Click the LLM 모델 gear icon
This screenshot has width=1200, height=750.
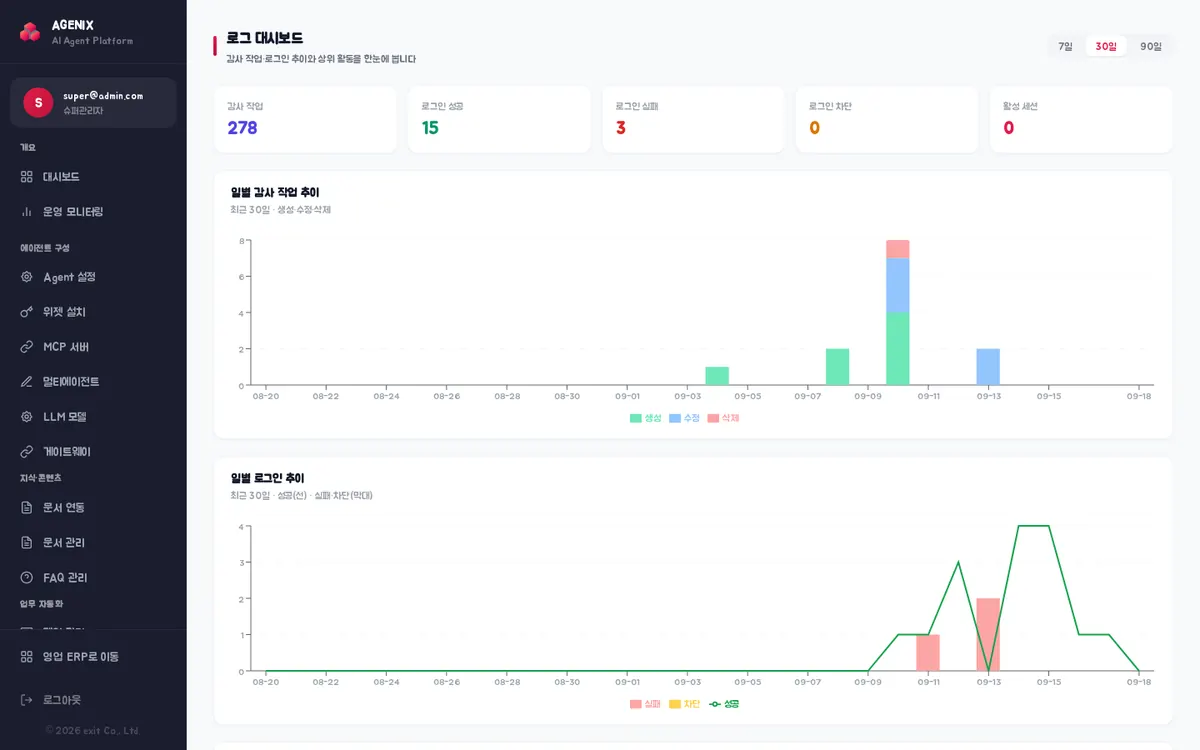click(x=27, y=417)
